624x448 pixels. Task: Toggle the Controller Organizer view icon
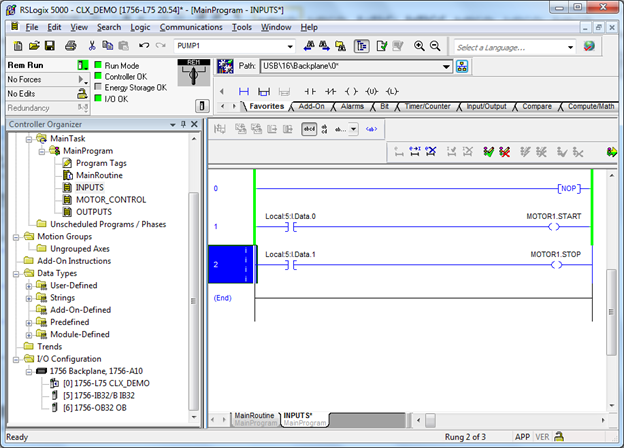pos(361,46)
